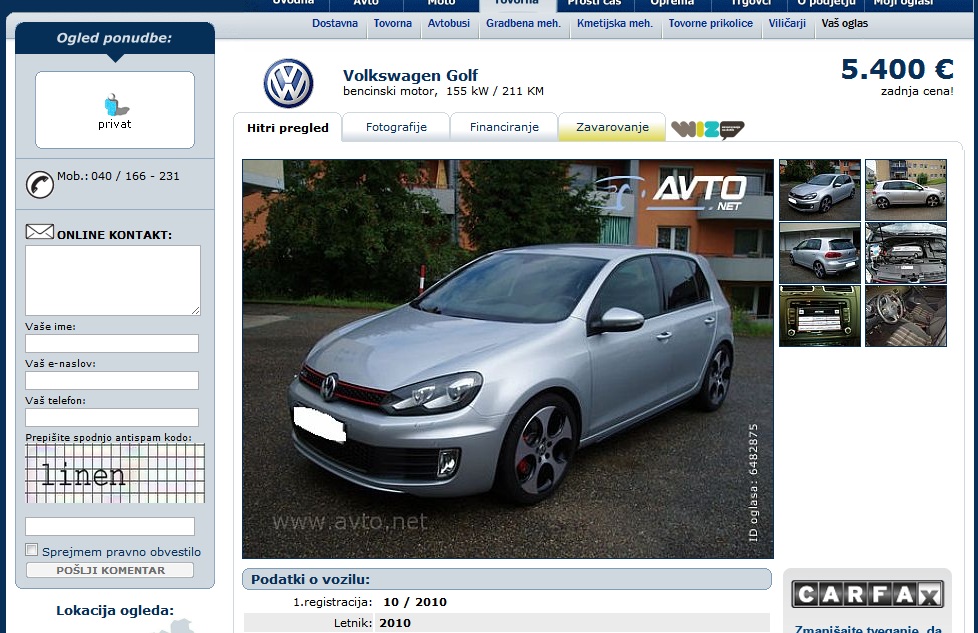Go to the Tovorna submenu category
This screenshot has width=978, height=633.
pyautogui.click(x=392, y=24)
